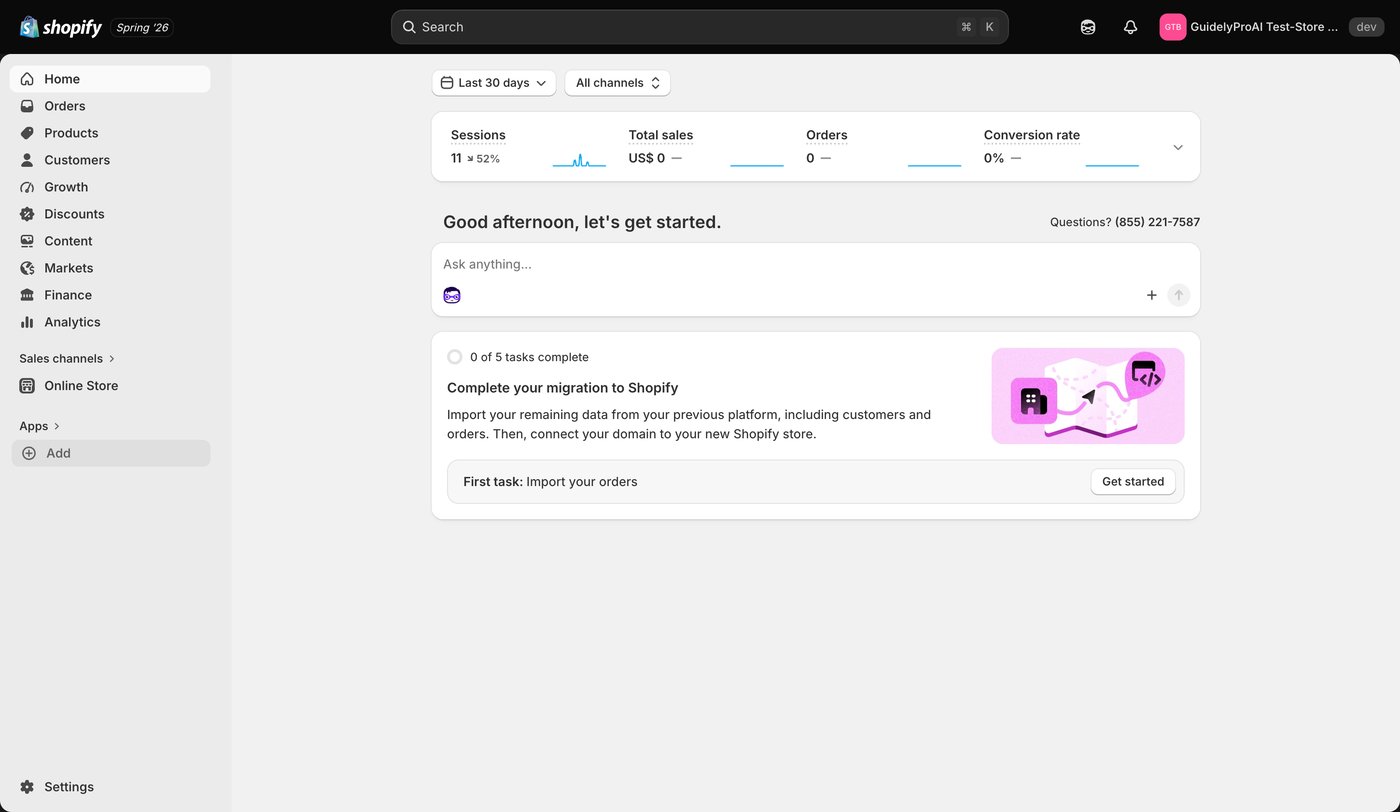1400x812 pixels.
Task: Open Finance in sidebar
Action: [x=110, y=295]
